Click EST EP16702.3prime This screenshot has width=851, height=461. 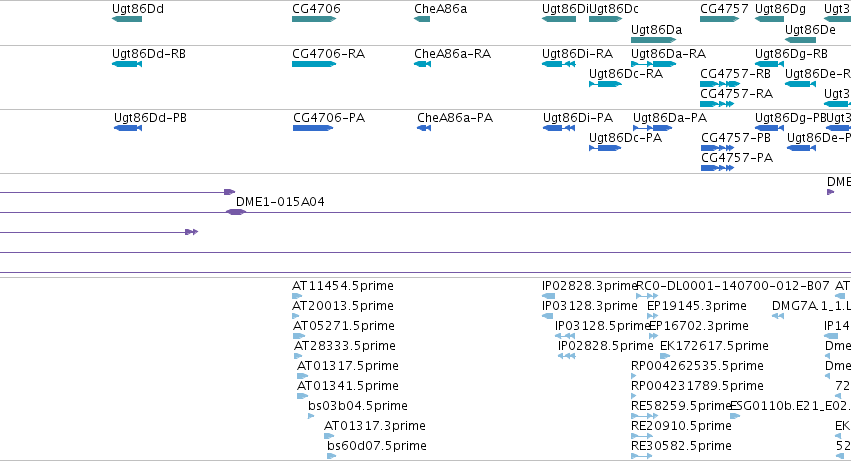(x=653, y=337)
